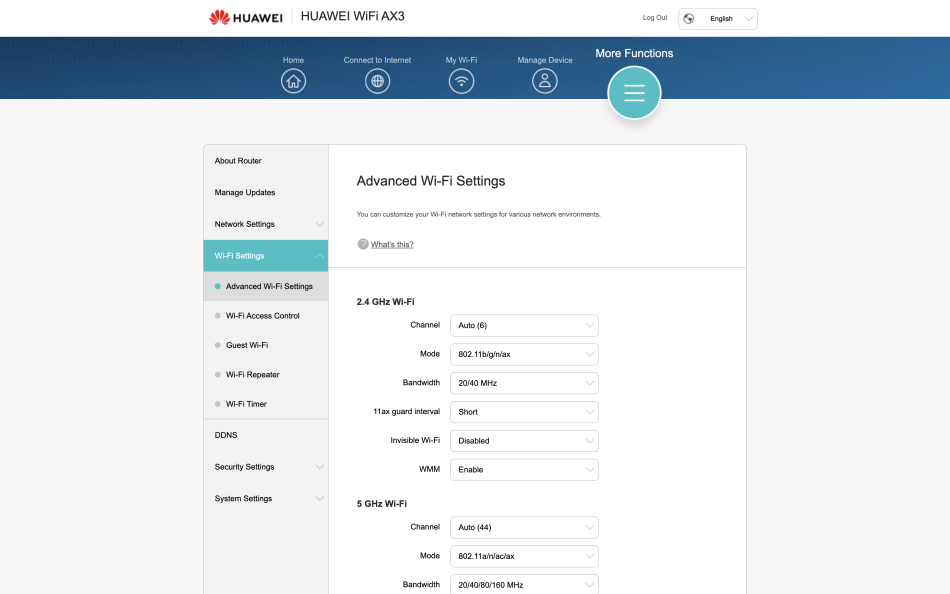
Task: Select Advanced Wi-Fi Settings item
Action: (266, 286)
